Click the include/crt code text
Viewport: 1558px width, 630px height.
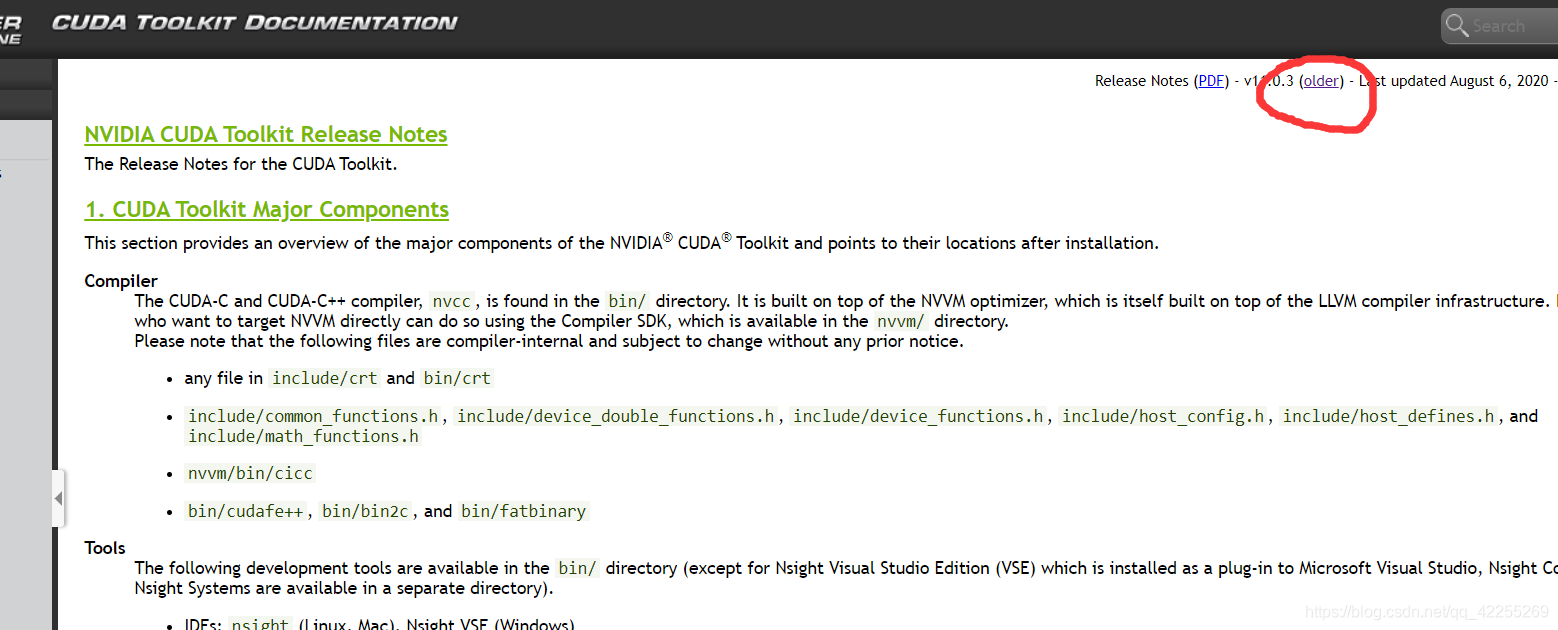pos(325,378)
